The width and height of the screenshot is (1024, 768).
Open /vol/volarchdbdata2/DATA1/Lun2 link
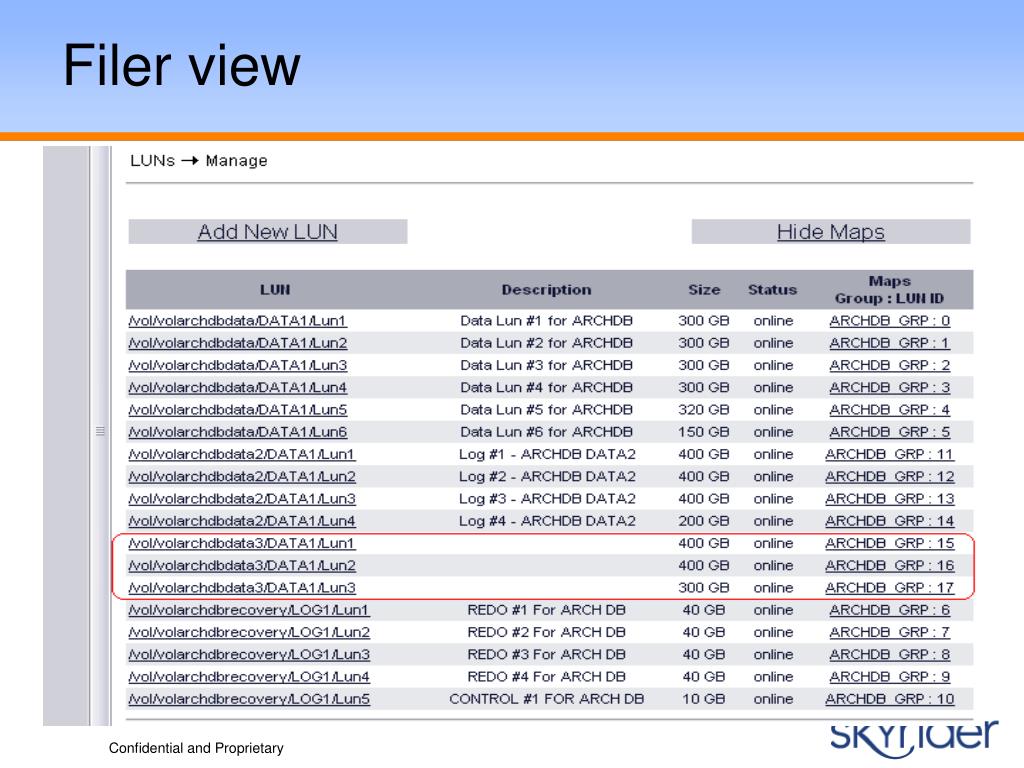click(x=242, y=476)
